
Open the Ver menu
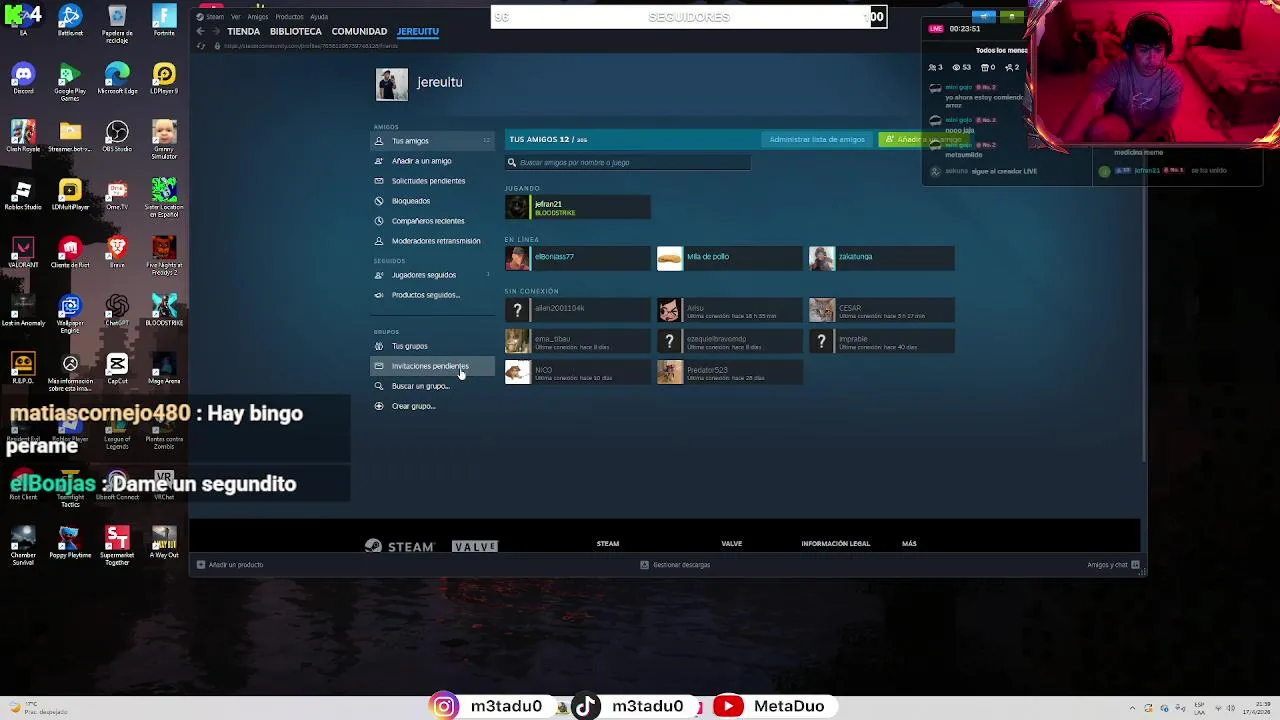click(236, 17)
